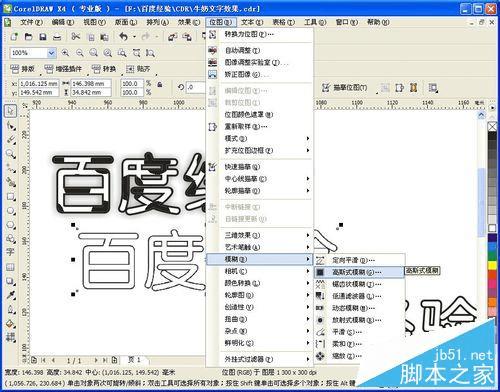This screenshot has height=392, width=500.
Task: Click the x position field 1,016.125 mm
Action: point(39,83)
